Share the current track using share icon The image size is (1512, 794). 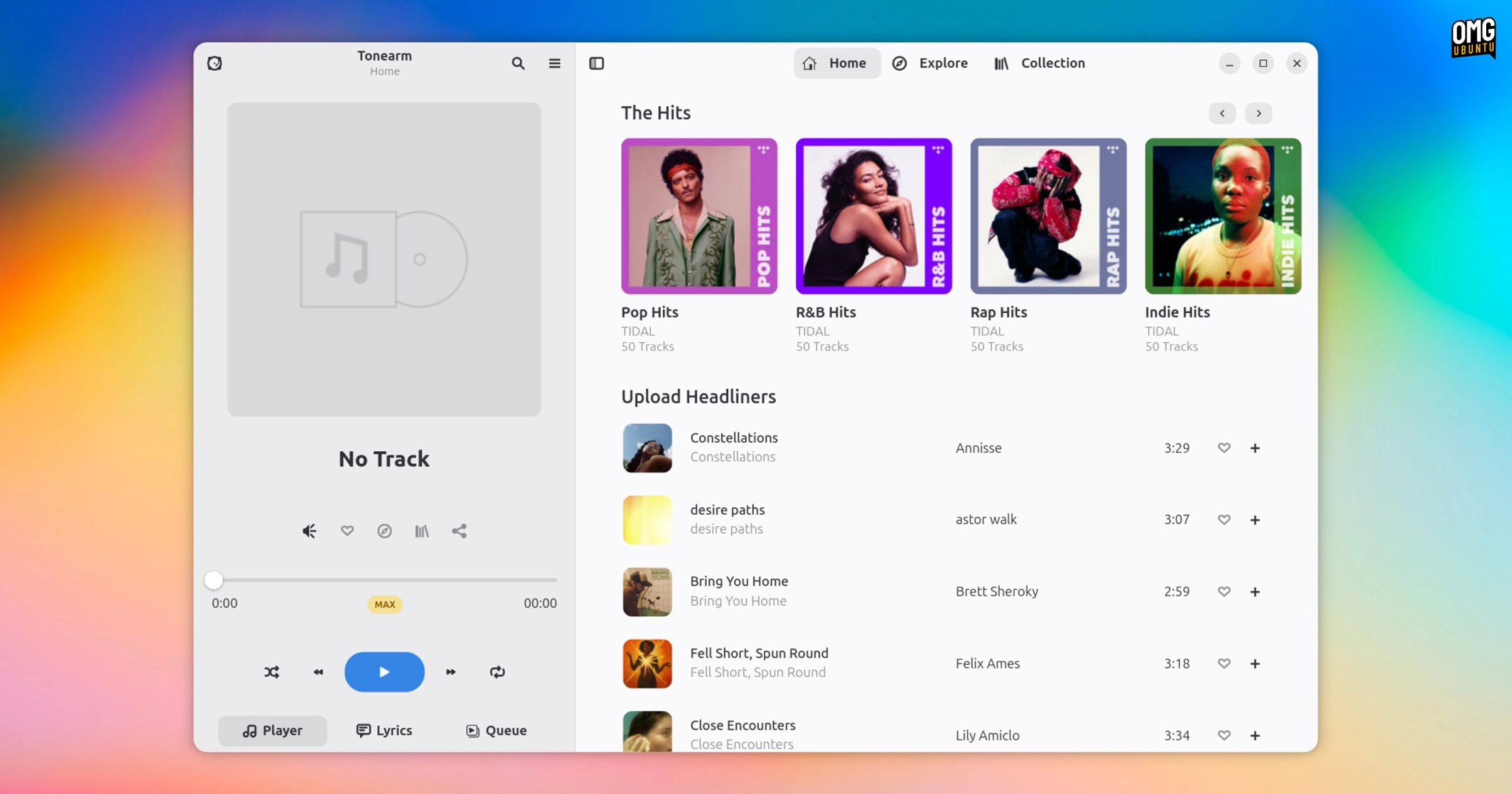click(459, 531)
